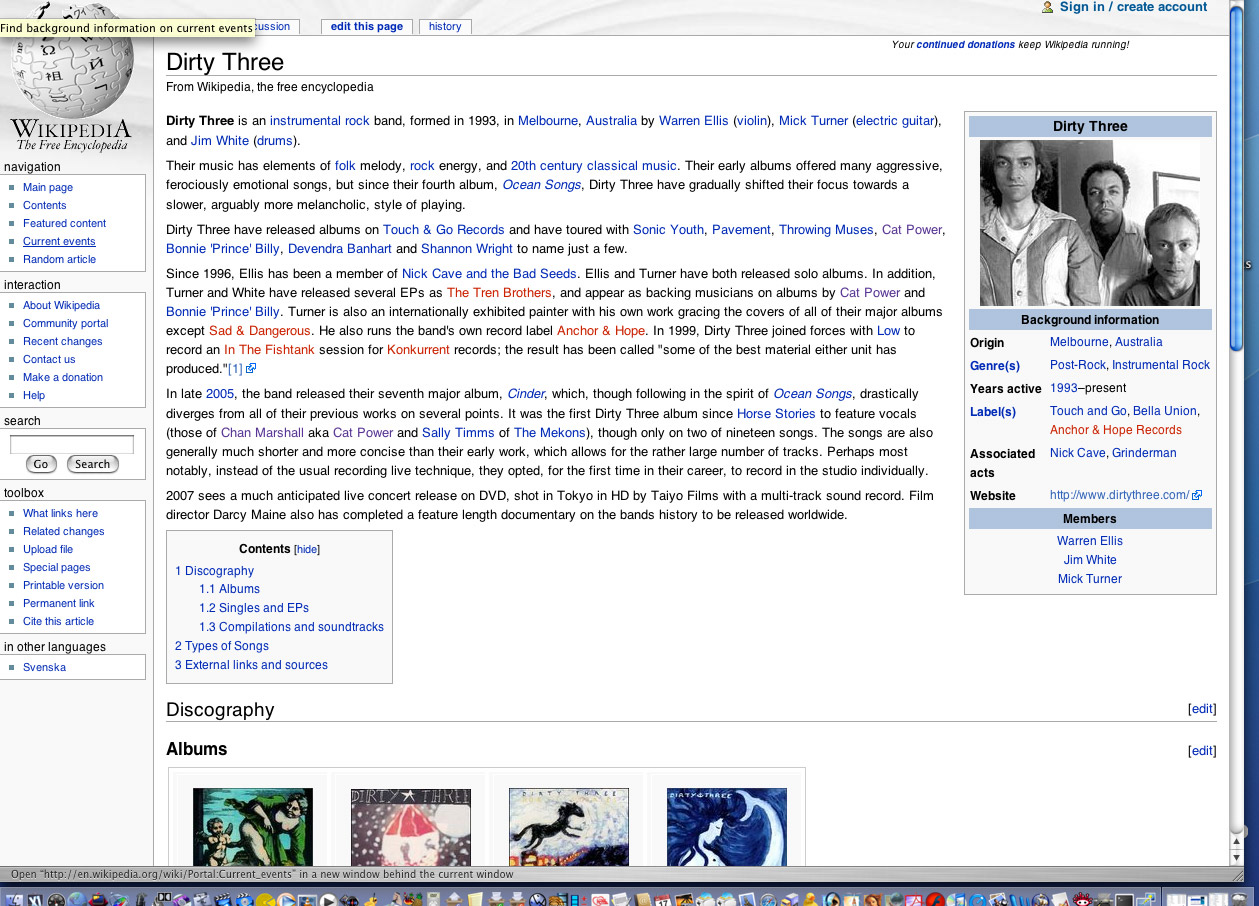Hide the Contents table via [hide]
This screenshot has height=906, width=1259.
click(307, 549)
